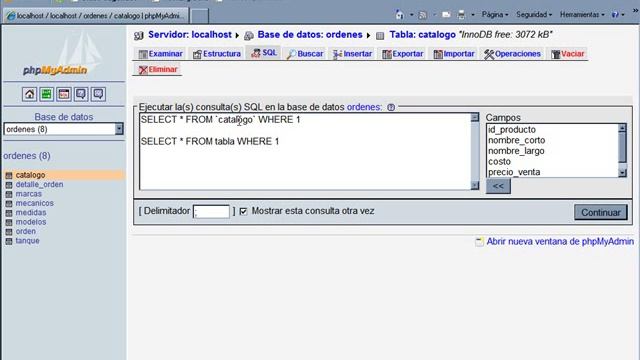
Task: Click the tanque table icon
Action: pyautogui.click(x=9, y=241)
